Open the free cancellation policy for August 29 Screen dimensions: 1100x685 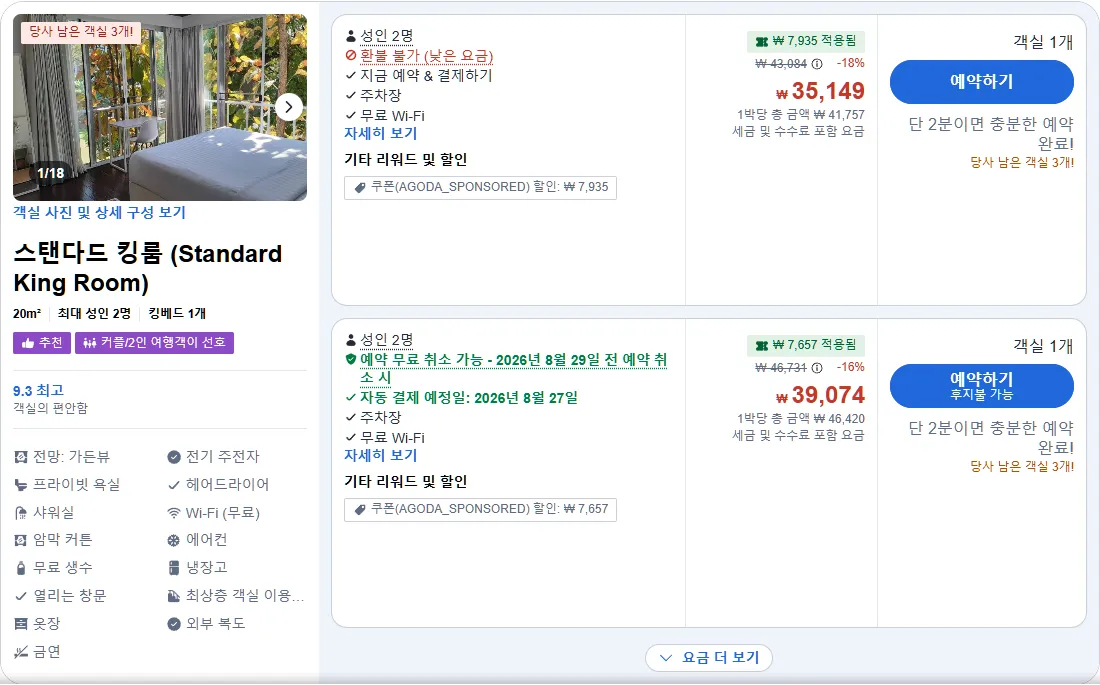(x=514, y=368)
